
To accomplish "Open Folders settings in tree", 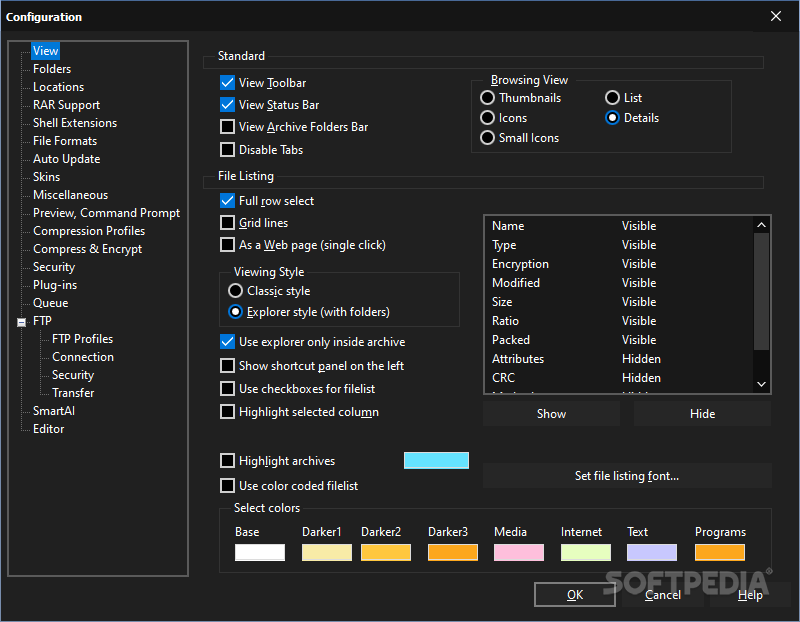I will point(52,69).
